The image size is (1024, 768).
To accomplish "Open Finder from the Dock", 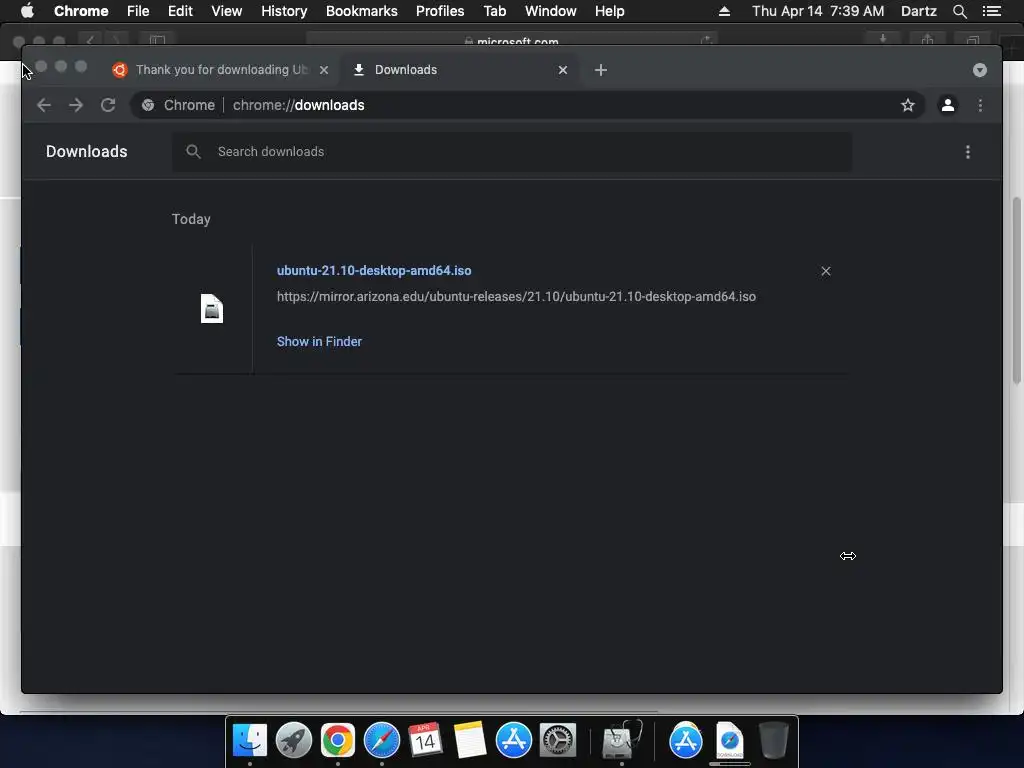I will point(249,741).
